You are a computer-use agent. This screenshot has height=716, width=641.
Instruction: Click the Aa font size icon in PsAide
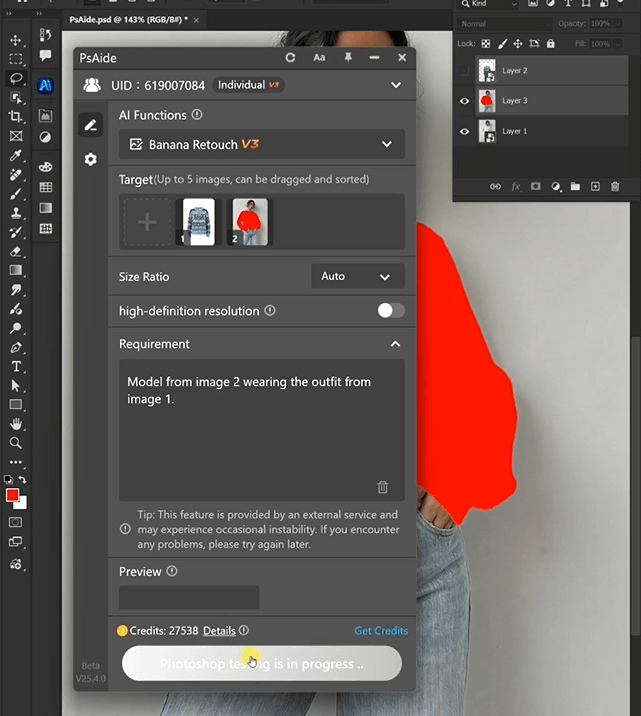click(x=319, y=58)
